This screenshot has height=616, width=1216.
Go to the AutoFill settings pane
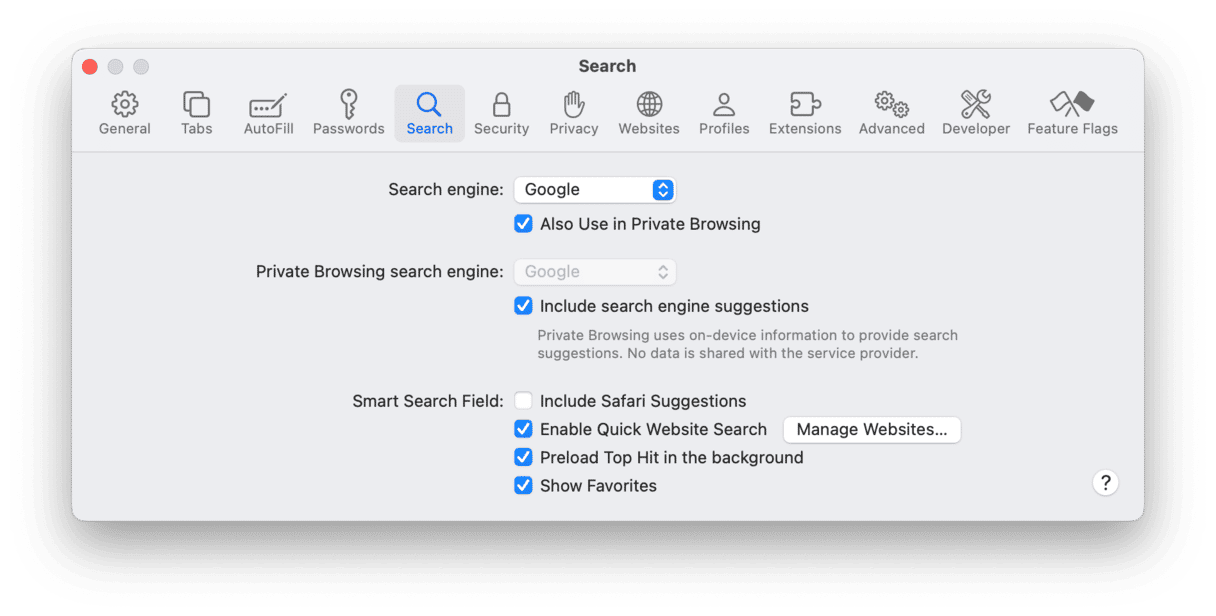[268, 105]
